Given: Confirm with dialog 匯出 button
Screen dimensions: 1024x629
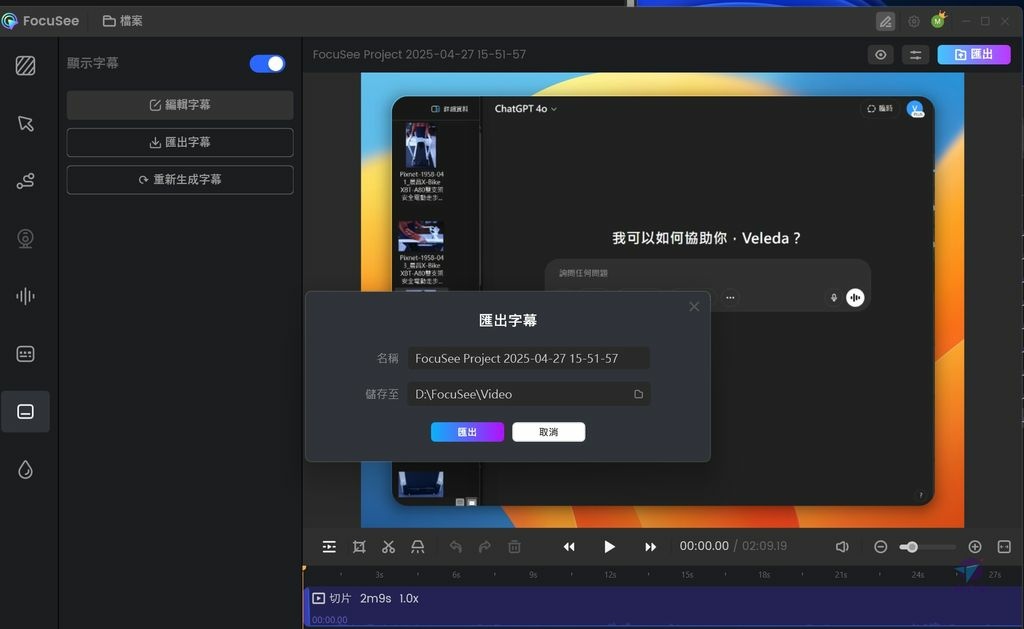Looking at the screenshot, I should pos(467,432).
